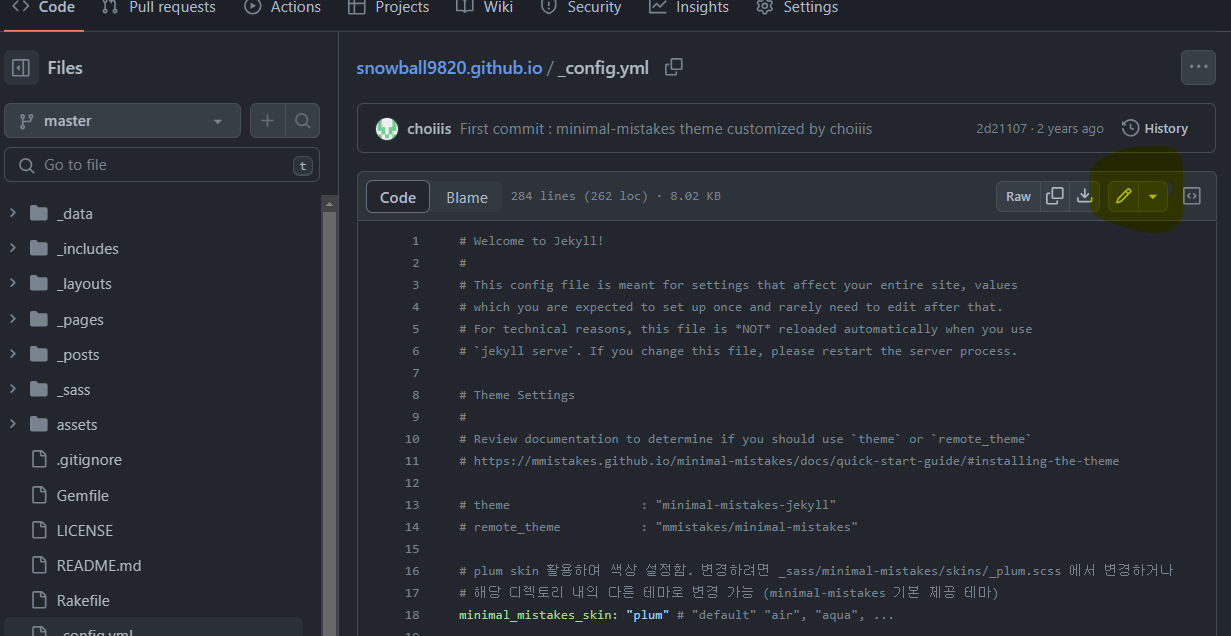Copy raw file contents icon

1055,196
